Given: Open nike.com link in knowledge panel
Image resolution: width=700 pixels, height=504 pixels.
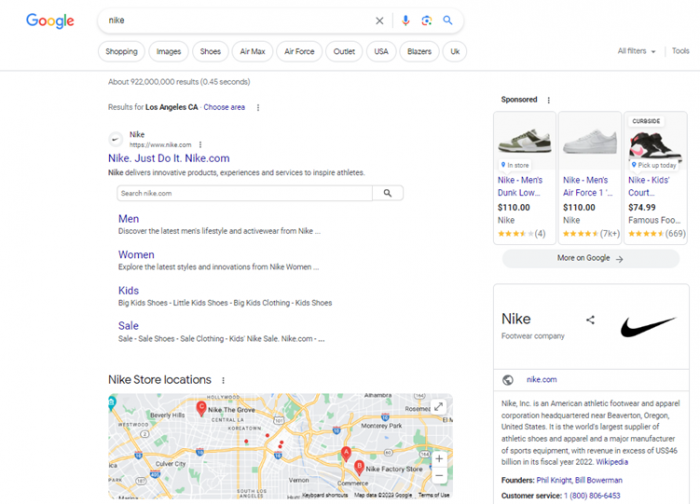Looking at the screenshot, I should pos(542,379).
